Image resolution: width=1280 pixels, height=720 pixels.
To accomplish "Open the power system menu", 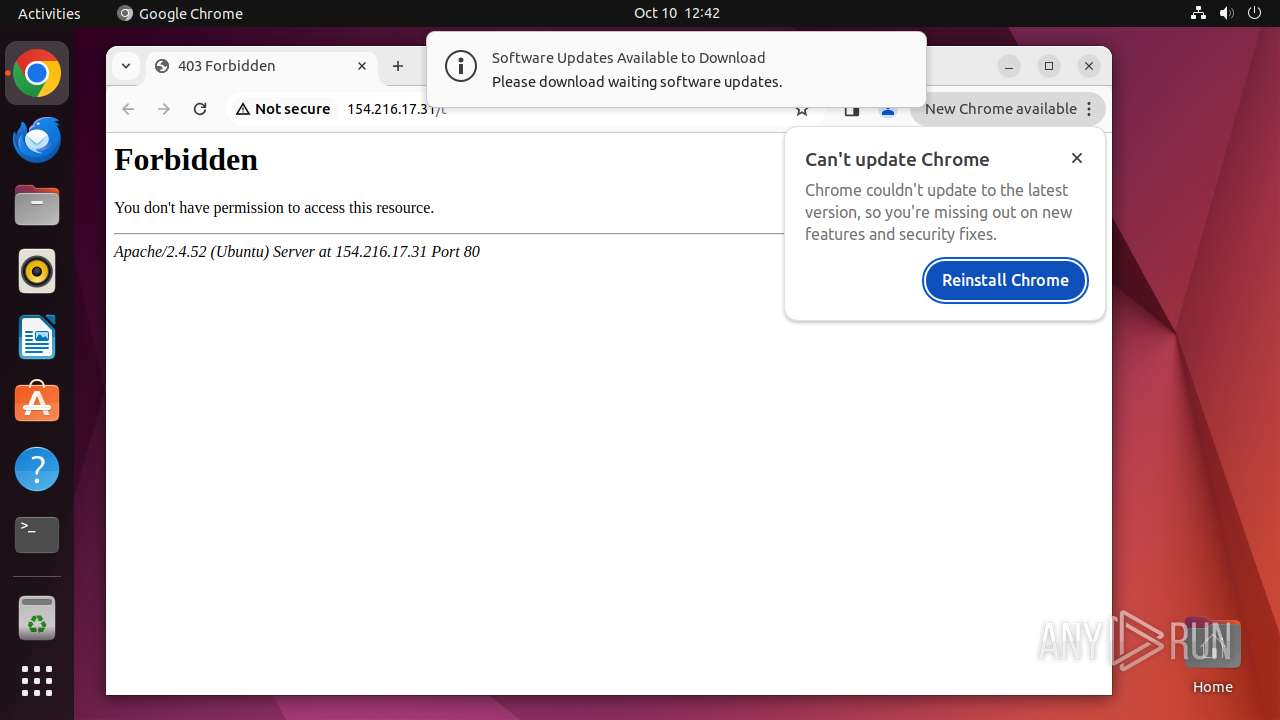I will click(1255, 13).
